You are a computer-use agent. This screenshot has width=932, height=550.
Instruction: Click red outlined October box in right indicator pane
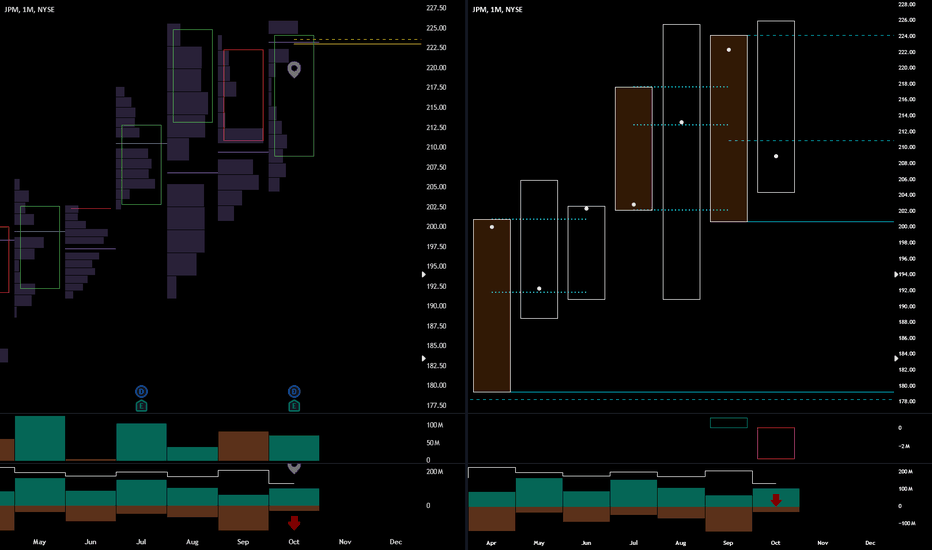click(776, 443)
